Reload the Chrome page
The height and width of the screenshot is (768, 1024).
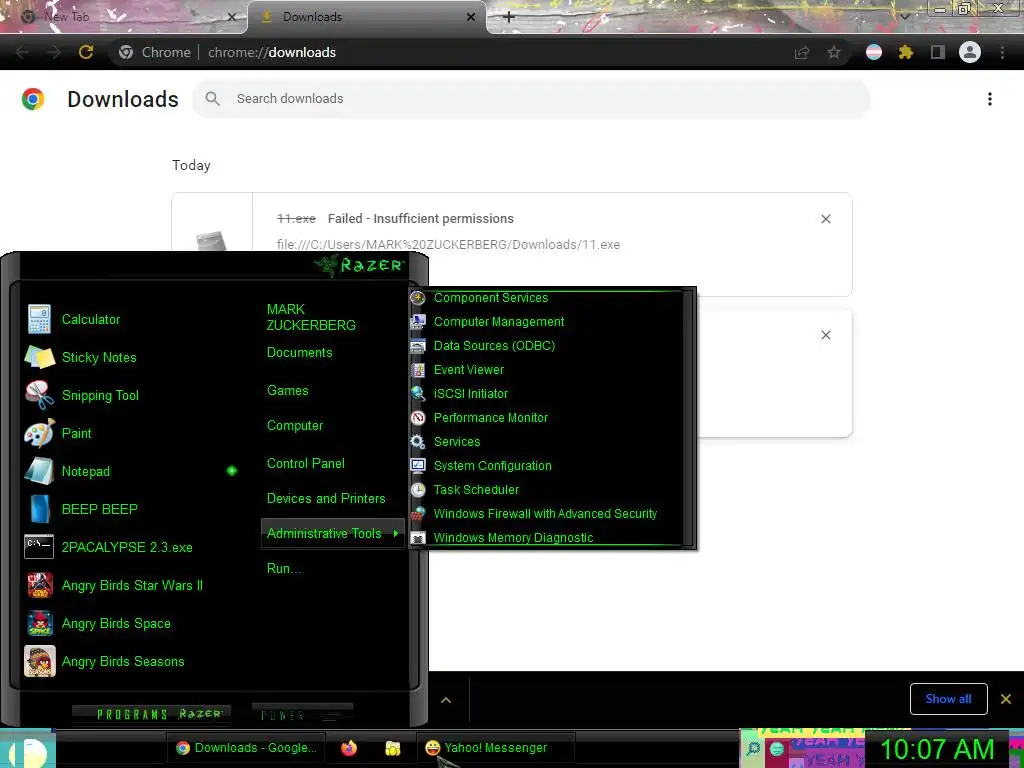click(x=86, y=52)
